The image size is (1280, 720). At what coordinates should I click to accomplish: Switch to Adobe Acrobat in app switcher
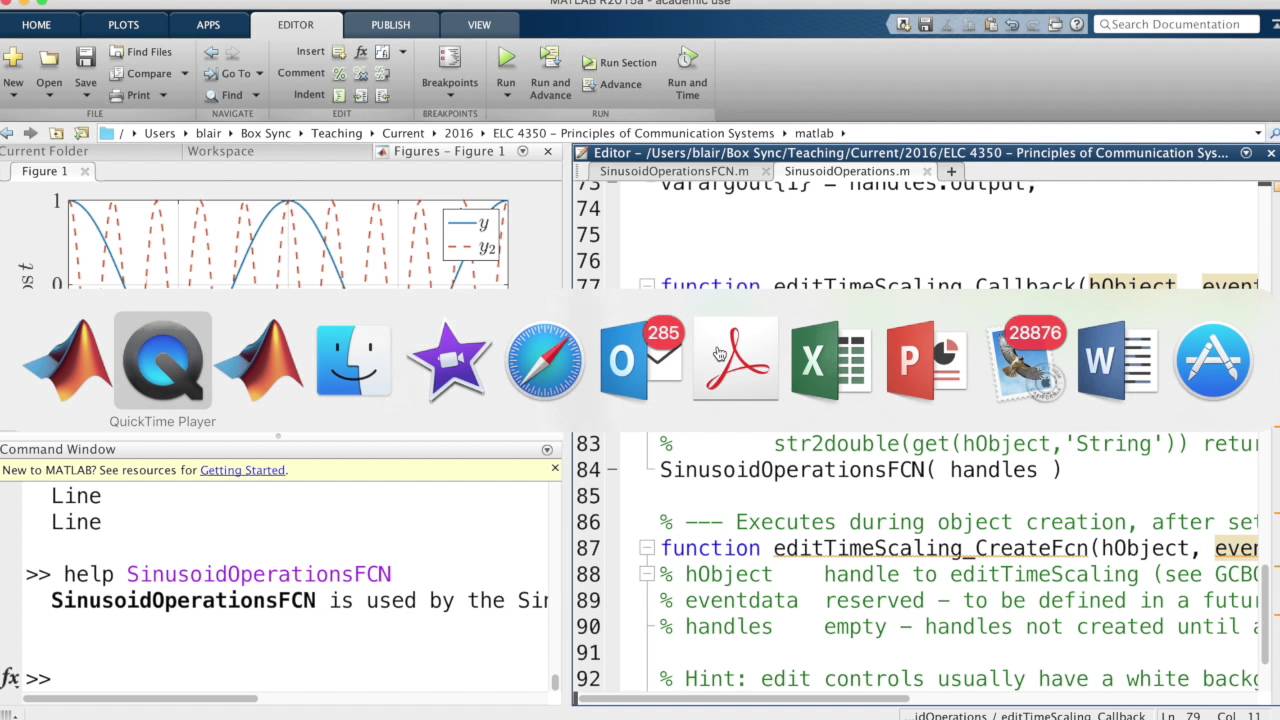(x=735, y=360)
